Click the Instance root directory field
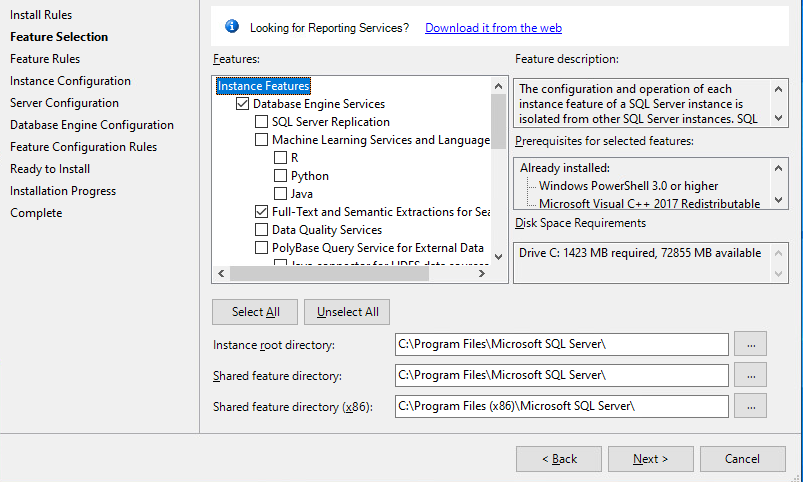This screenshot has width=803, height=482. (x=562, y=344)
